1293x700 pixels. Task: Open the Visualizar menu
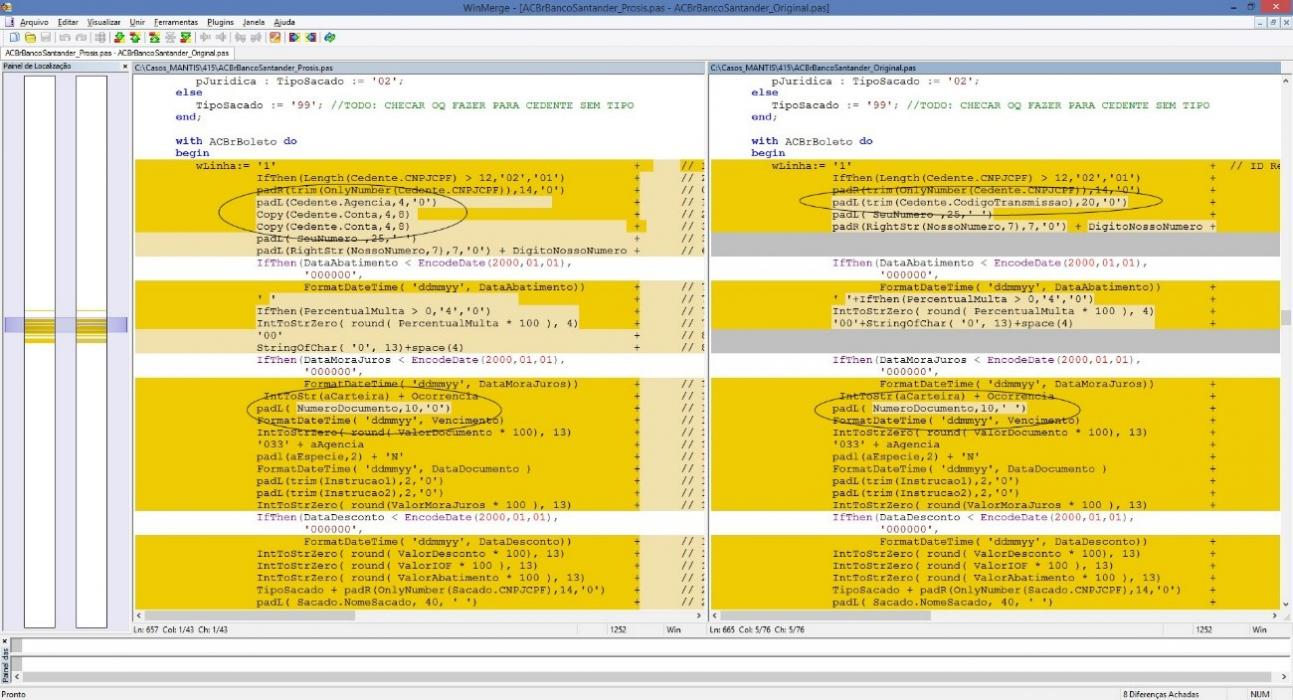[104, 21]
